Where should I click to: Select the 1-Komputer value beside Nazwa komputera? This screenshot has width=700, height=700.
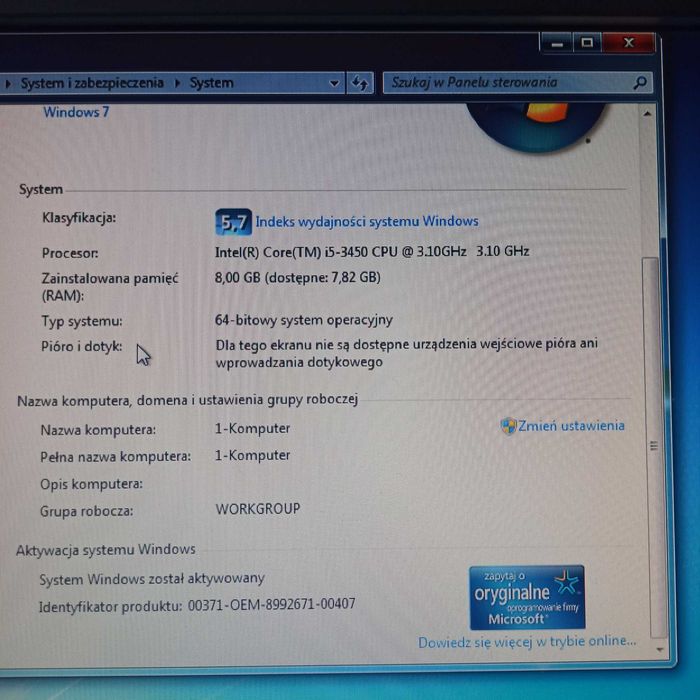[x=252, y=429]
